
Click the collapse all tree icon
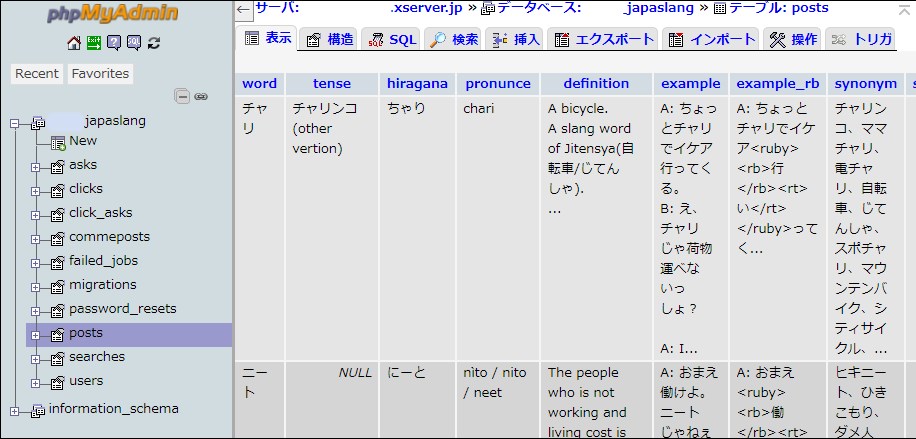coord(182,96)
